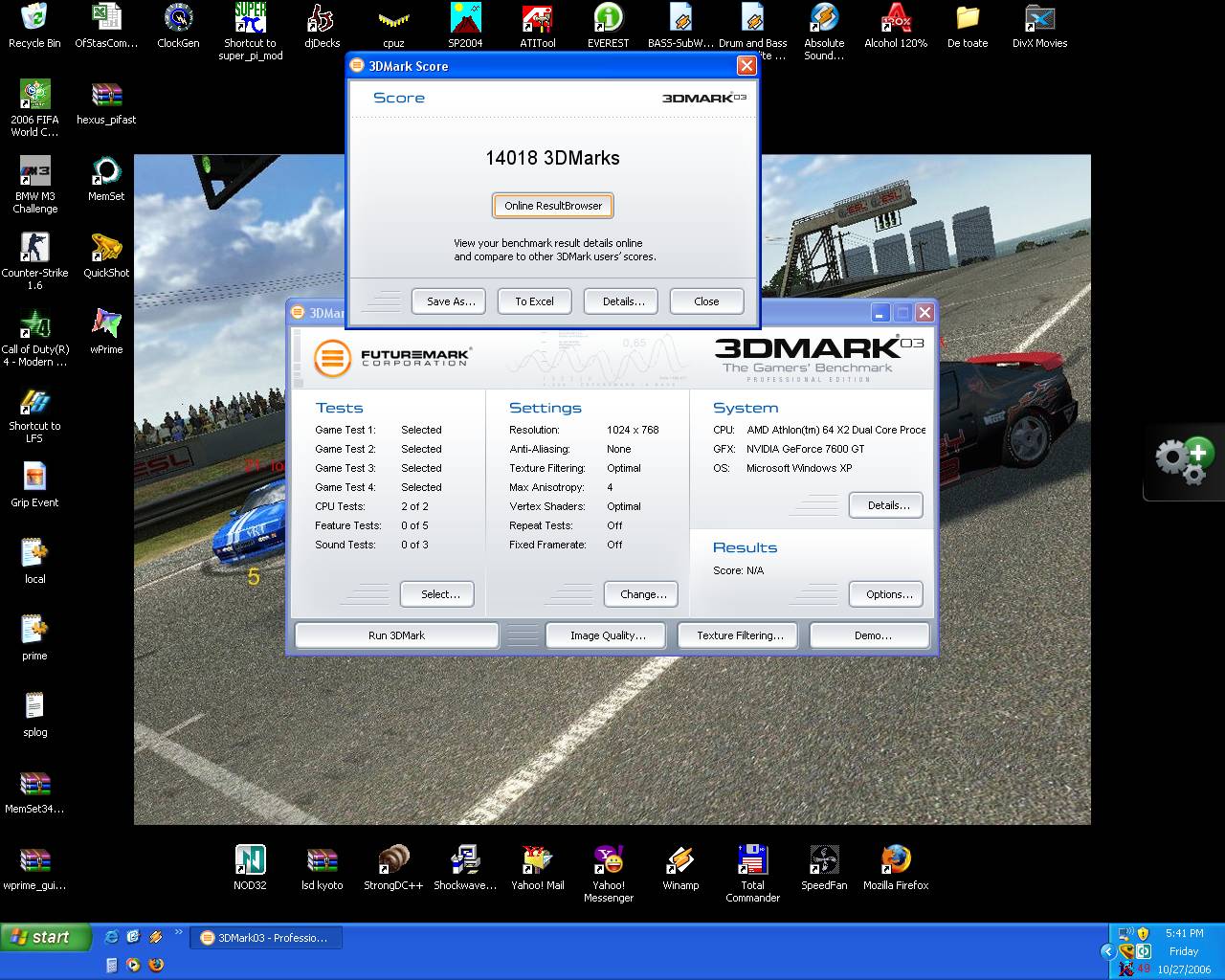
Task: Open the StrongDC++ desktop icon
Action: coord(393,868)
